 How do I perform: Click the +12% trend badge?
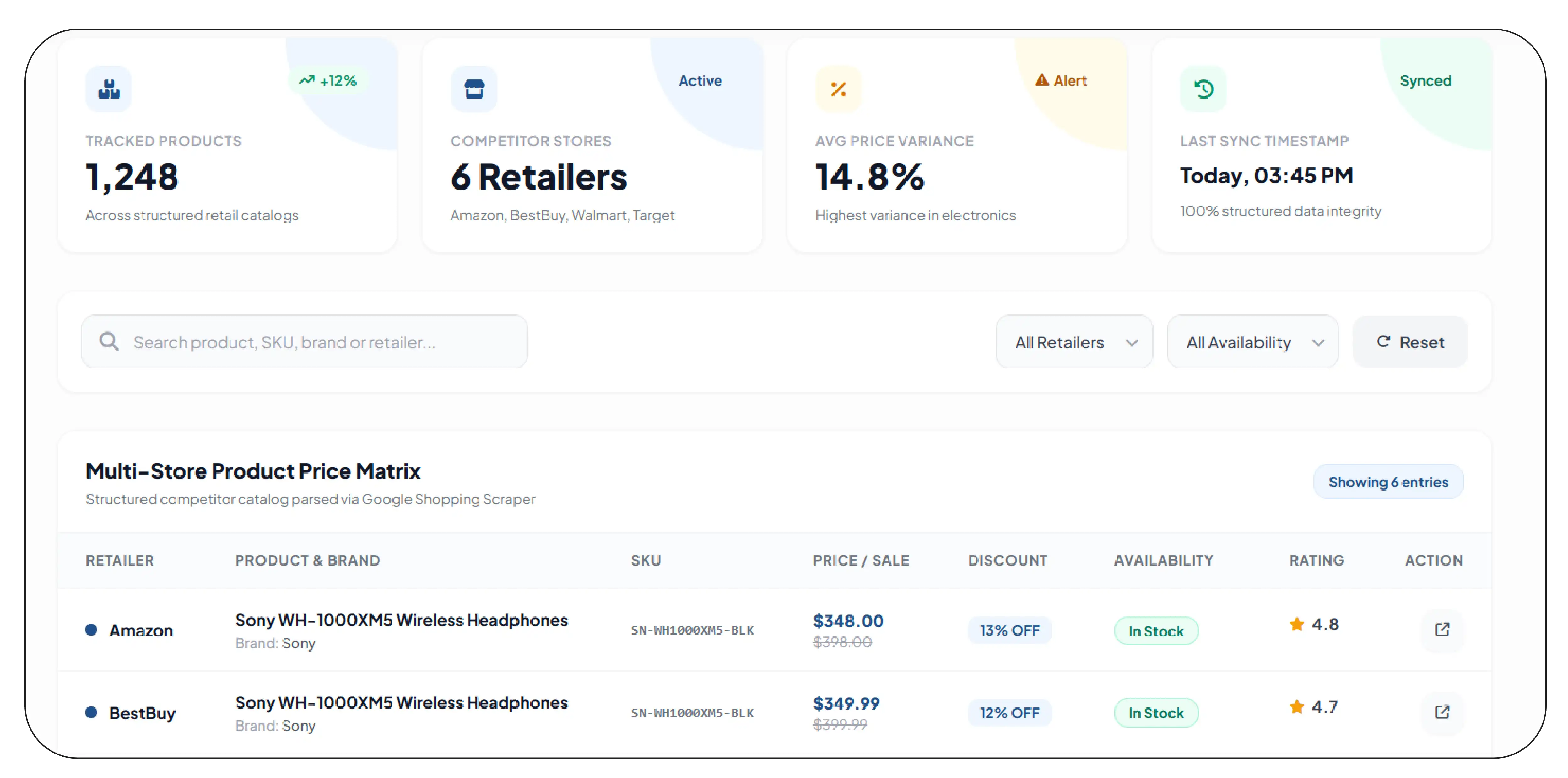point(328,80)
